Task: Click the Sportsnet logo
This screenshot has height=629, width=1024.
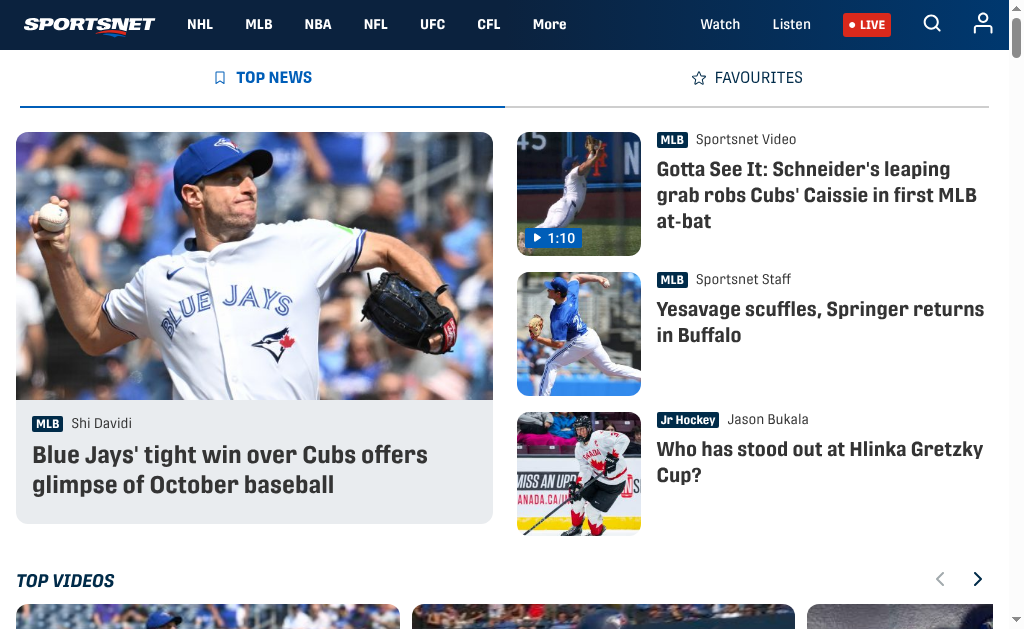Action: (x=89, y=25)
